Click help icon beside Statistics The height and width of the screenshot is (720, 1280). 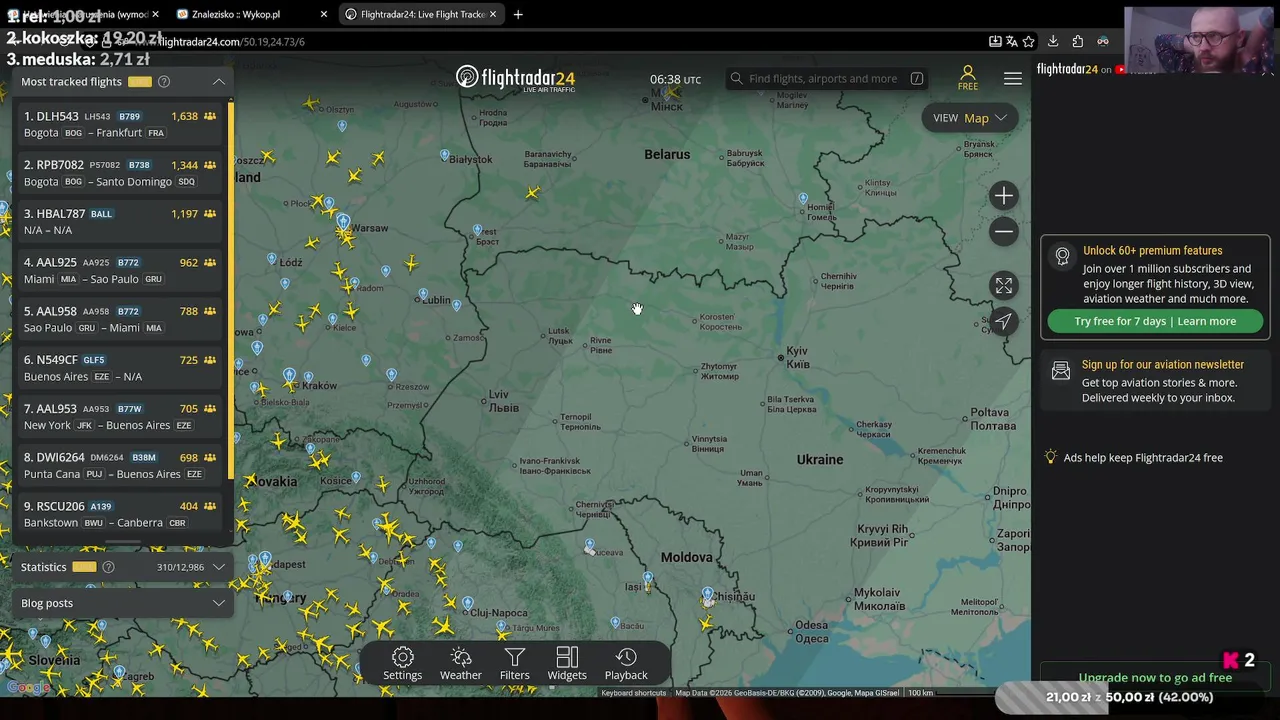point(108,567)
